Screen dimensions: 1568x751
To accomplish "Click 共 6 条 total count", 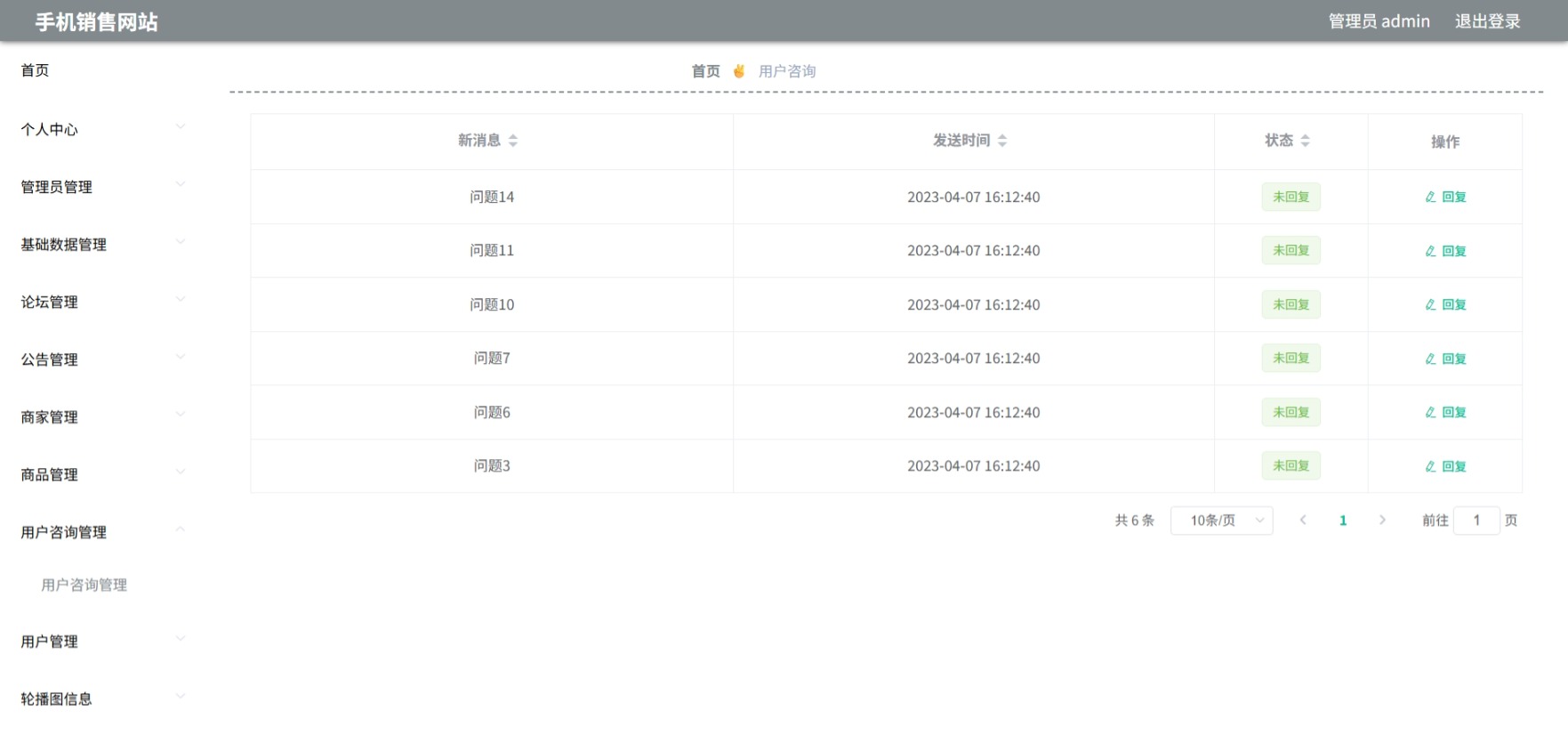I will 1134,521.
